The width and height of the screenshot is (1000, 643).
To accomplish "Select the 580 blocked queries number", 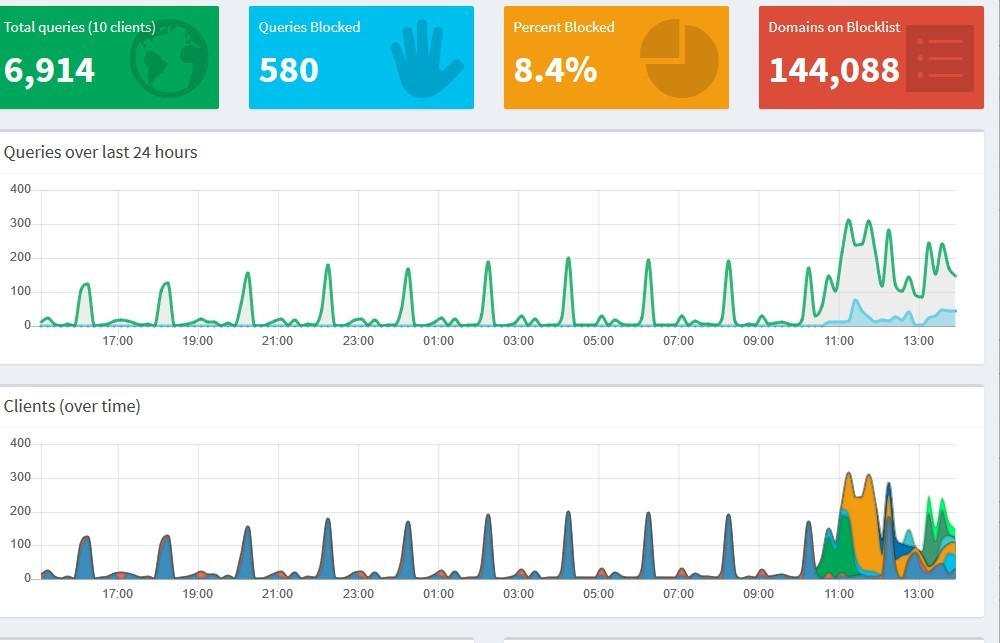I will coord(288,70).
